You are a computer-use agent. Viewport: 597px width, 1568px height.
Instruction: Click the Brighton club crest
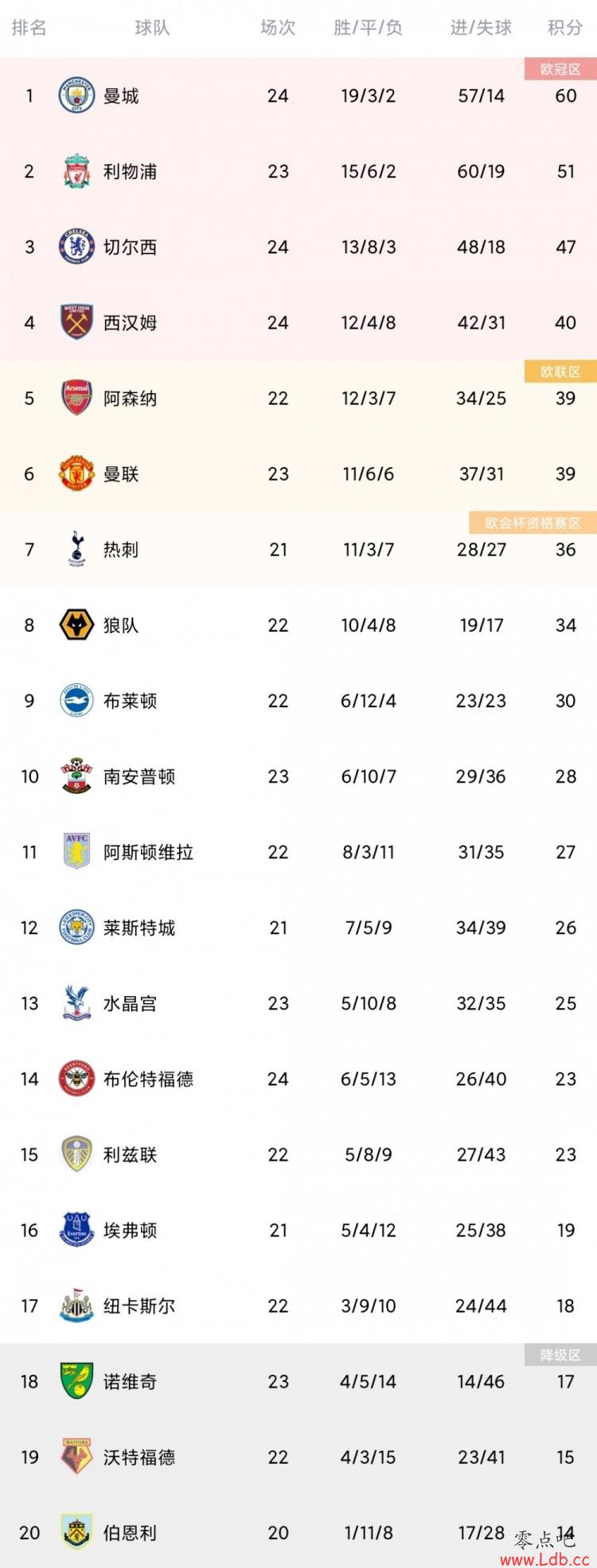[77, 701]
